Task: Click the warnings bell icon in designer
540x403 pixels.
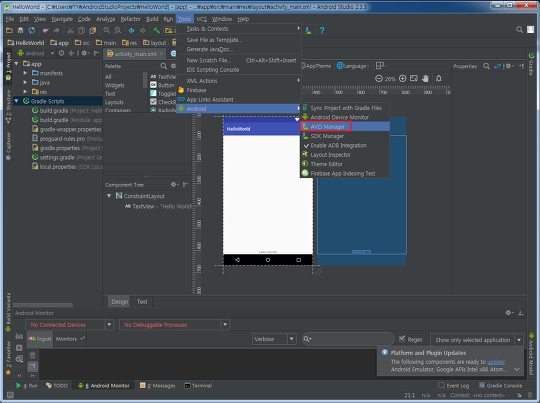Action: click(x=439, y=79)
